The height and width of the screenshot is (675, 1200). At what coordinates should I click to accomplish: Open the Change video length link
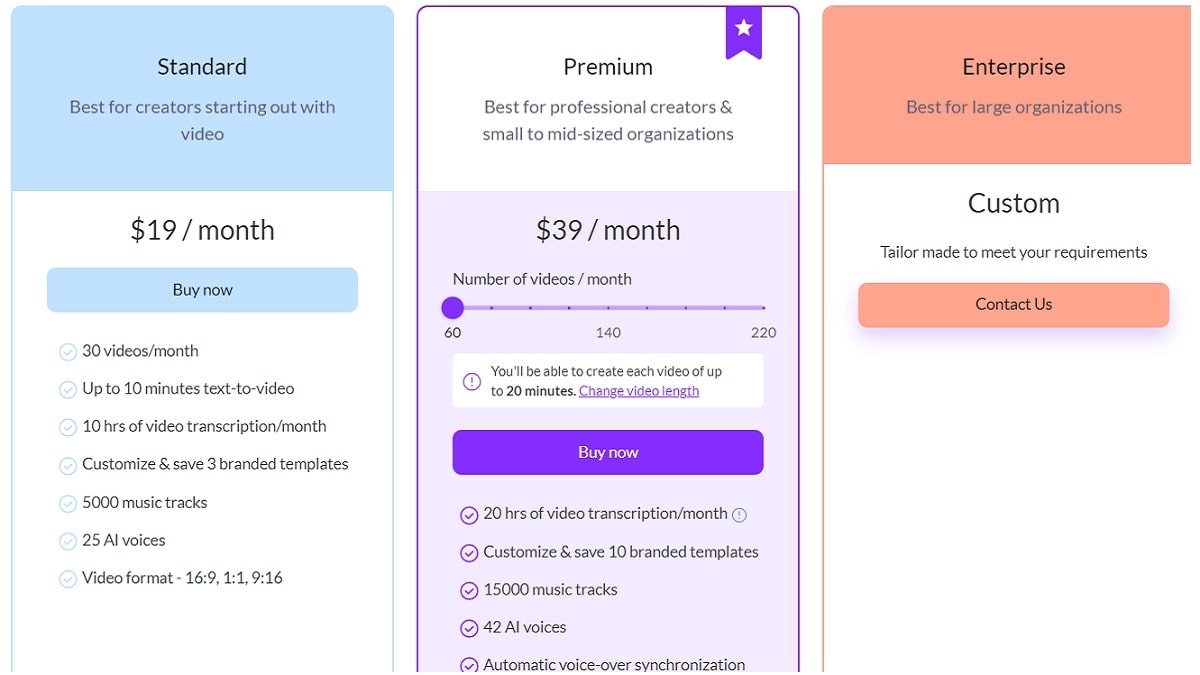point(639,391)
